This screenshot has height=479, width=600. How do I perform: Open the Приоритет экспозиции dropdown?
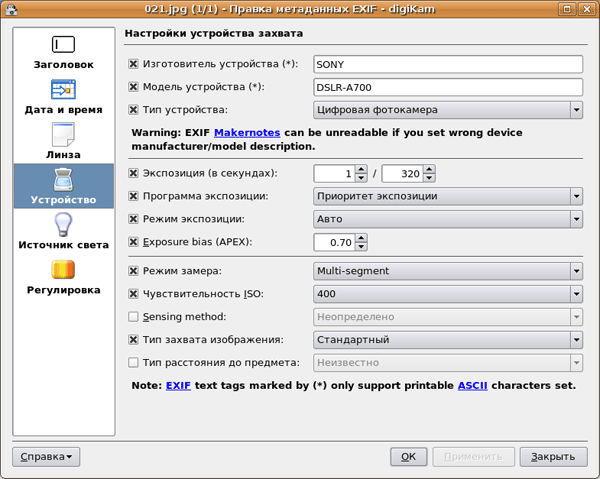tap(448, 196)
